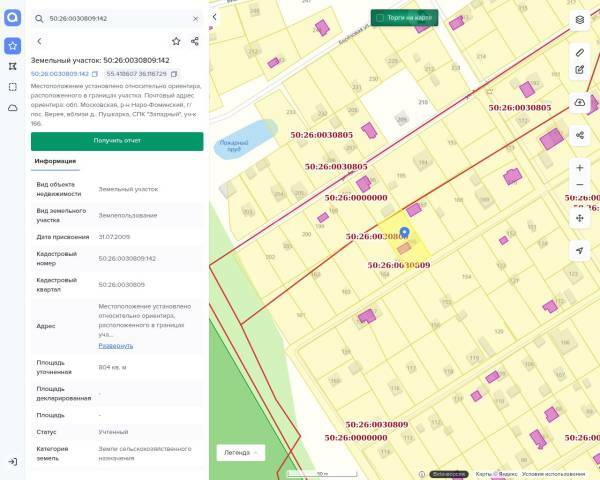
Task: Select the ruler measurement tool
Action: 580,51
